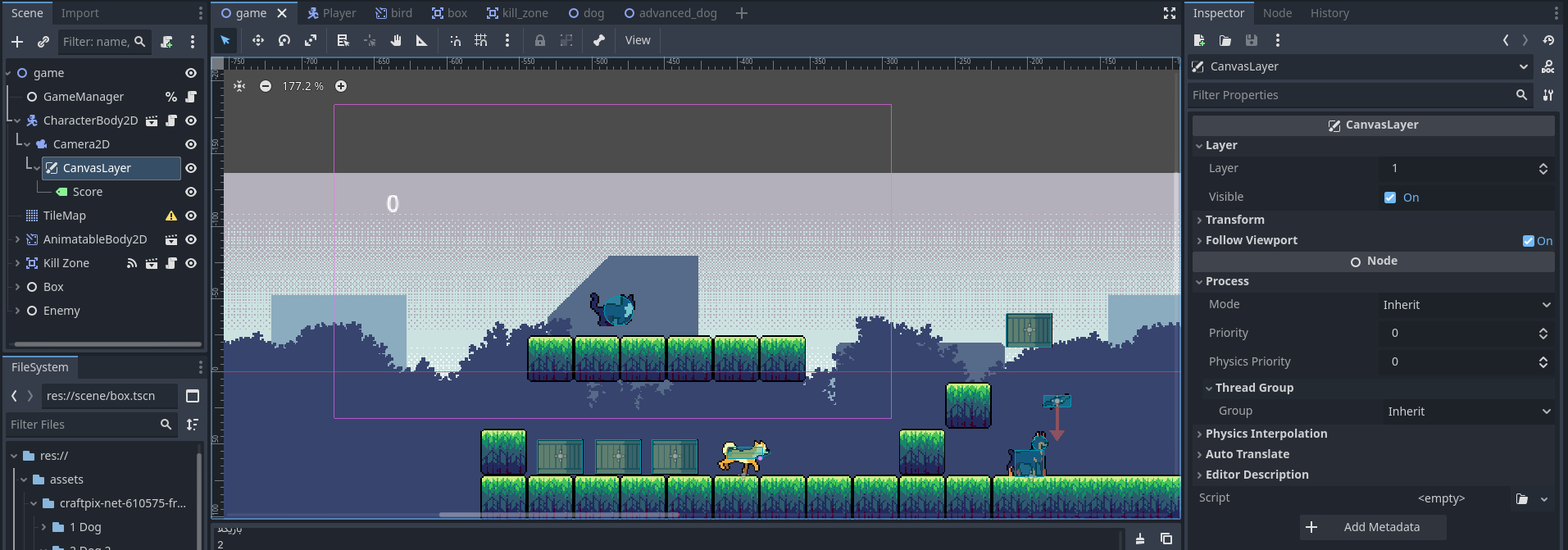Click the lock selected node icon
Image resolution: width=1568 pixels, height=550 pixels.
pos(539,40)
